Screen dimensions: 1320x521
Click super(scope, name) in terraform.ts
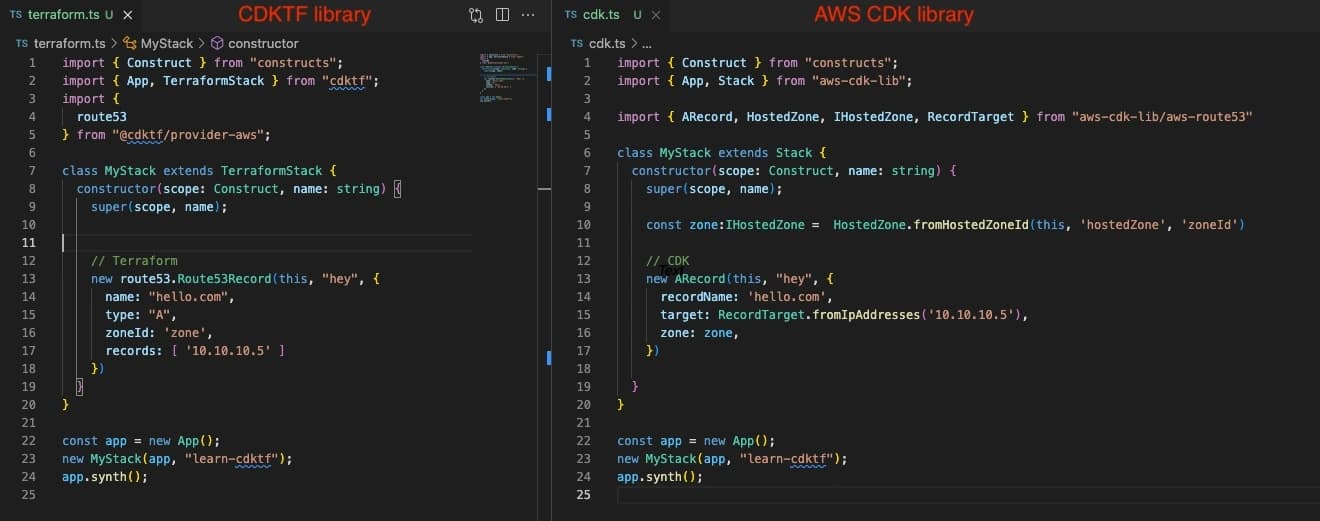pos(159,206)
